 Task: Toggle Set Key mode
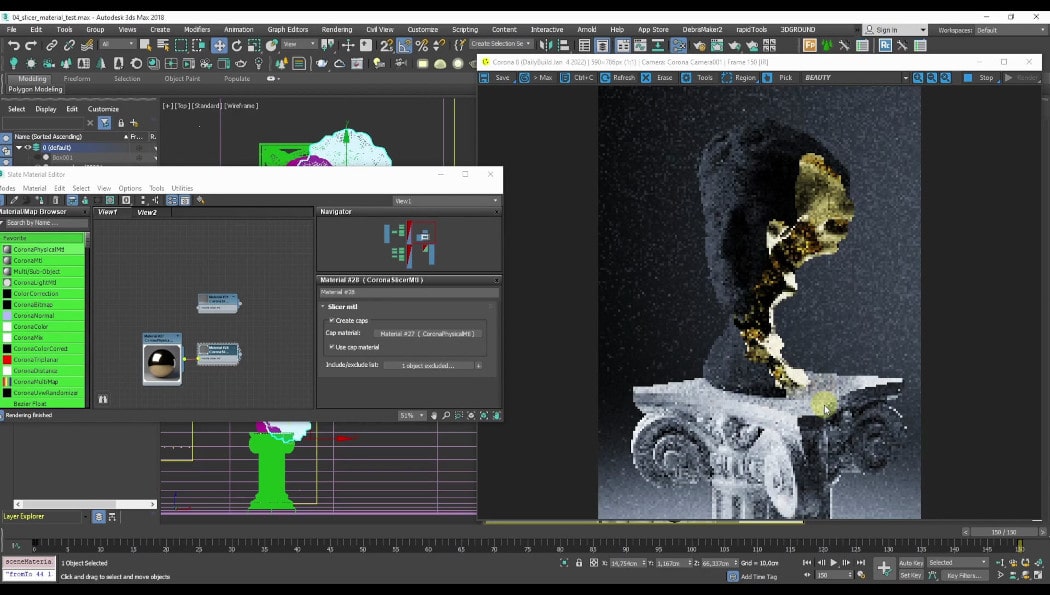pyautogui.click(x=911, y=575)
